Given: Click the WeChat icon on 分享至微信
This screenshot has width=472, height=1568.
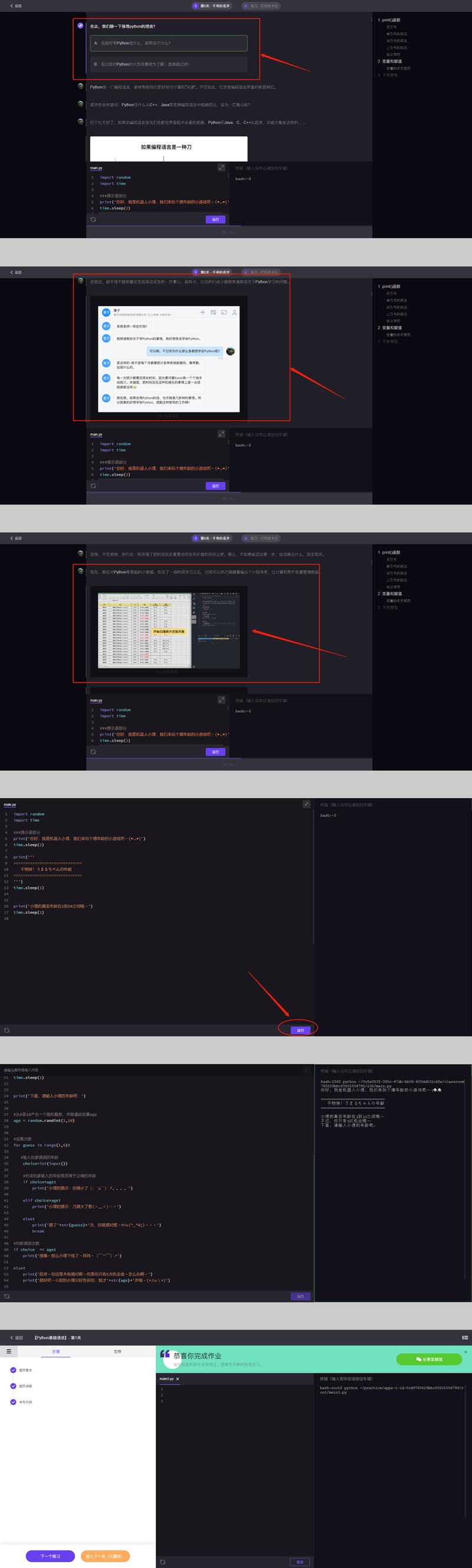Looking at the screenshot, I should pyautogui.click(x=418, y=1359).
